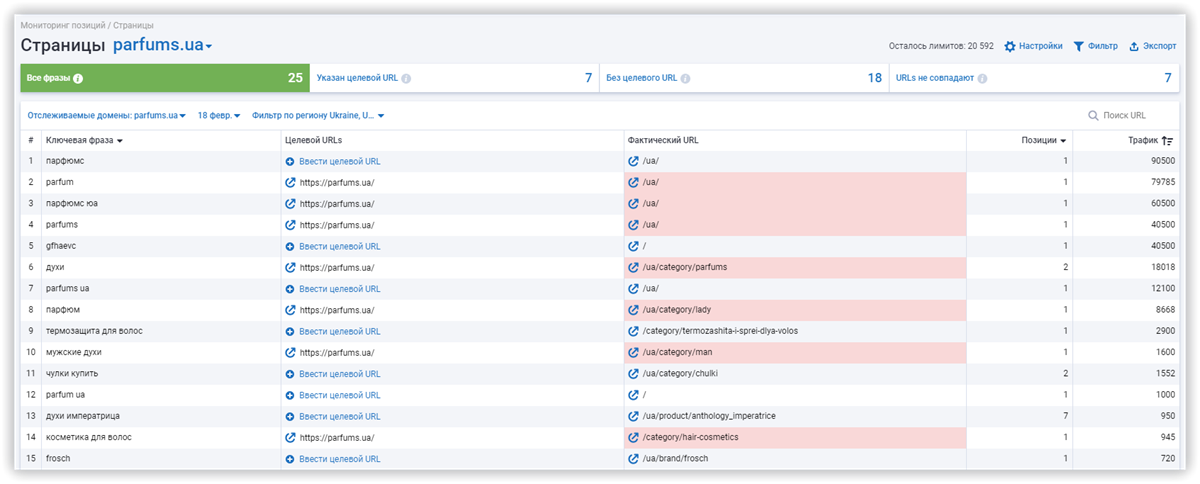Open actual URL icon for /ua/brand/frosch
Image resolution: width=1200 pixels, height=484 pixels.
(x=633, y=459)
